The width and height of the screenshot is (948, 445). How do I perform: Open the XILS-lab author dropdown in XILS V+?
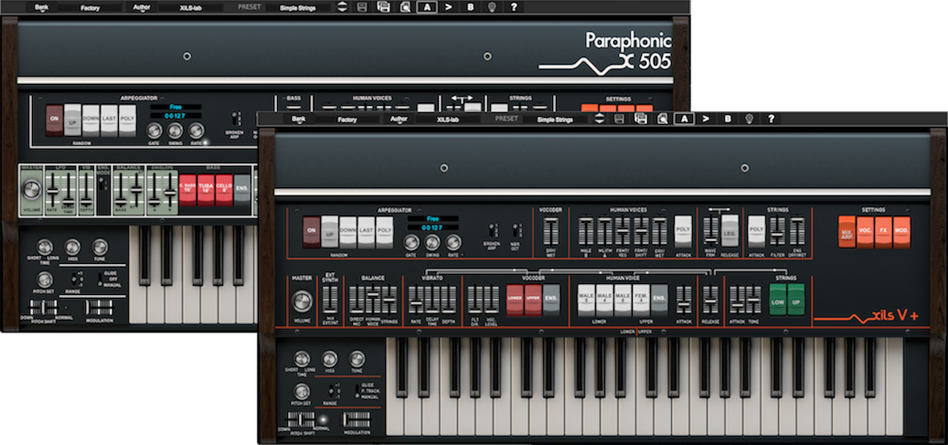[450, 119]
